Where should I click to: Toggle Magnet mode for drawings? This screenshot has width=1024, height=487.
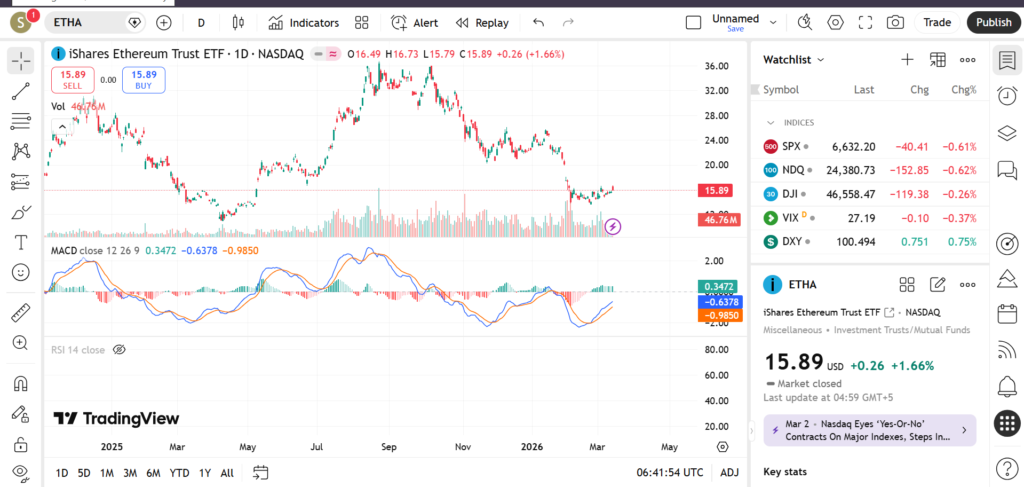tap(20, 383)
